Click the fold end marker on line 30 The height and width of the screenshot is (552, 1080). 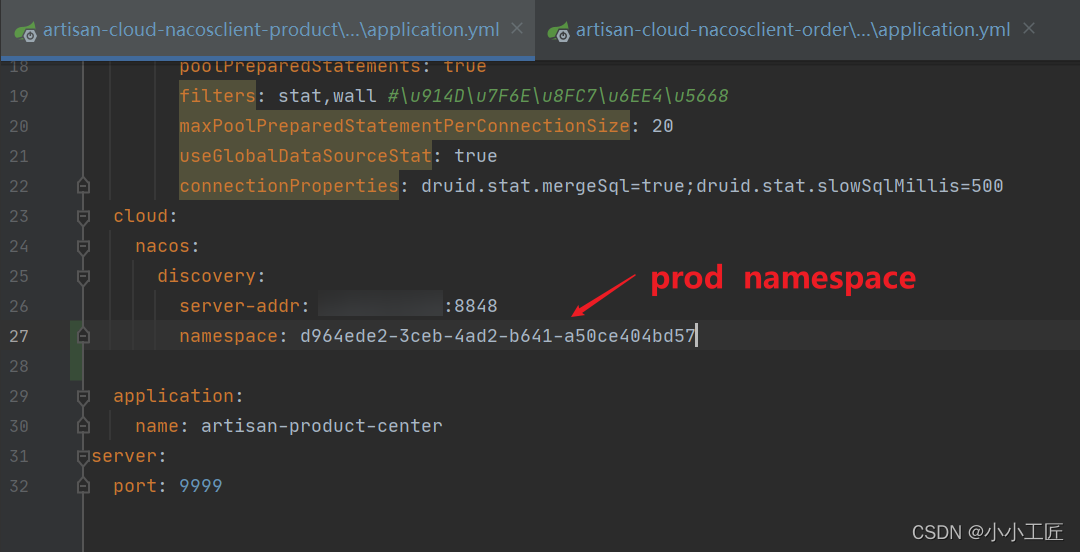(x=83, y=427)
